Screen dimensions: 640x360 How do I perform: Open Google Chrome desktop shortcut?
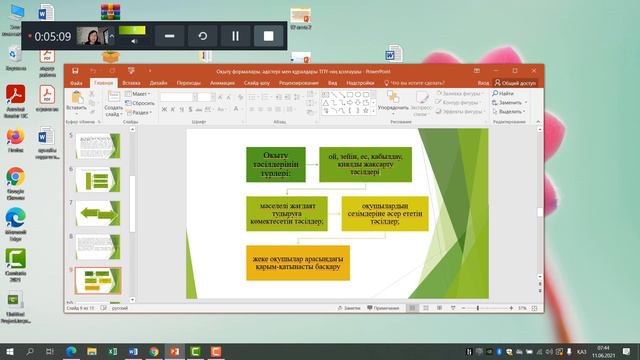pyautogui.click(x=16, y=183)
